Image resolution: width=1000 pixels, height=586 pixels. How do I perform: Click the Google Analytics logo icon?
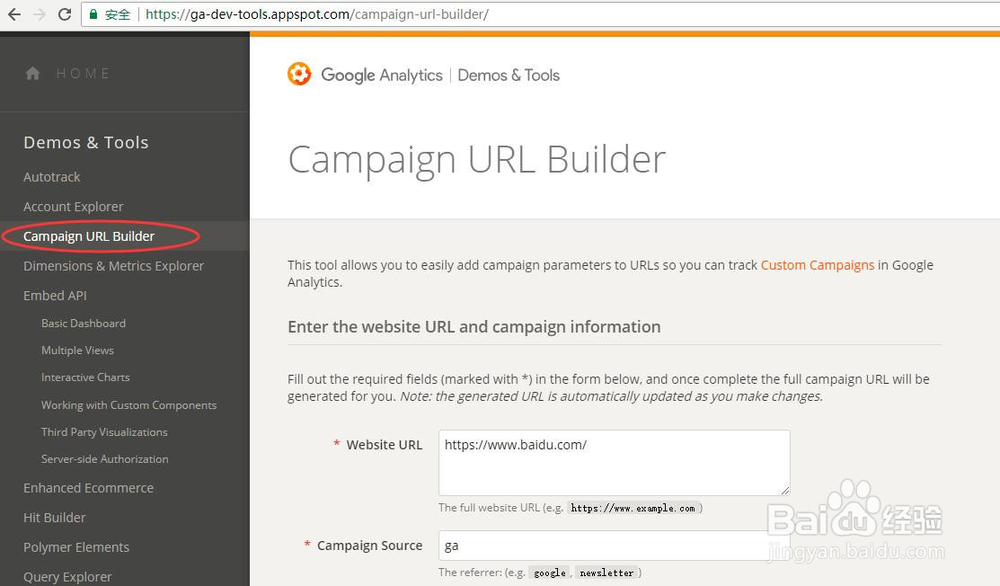pyautogui.click(x=299, y=74)
